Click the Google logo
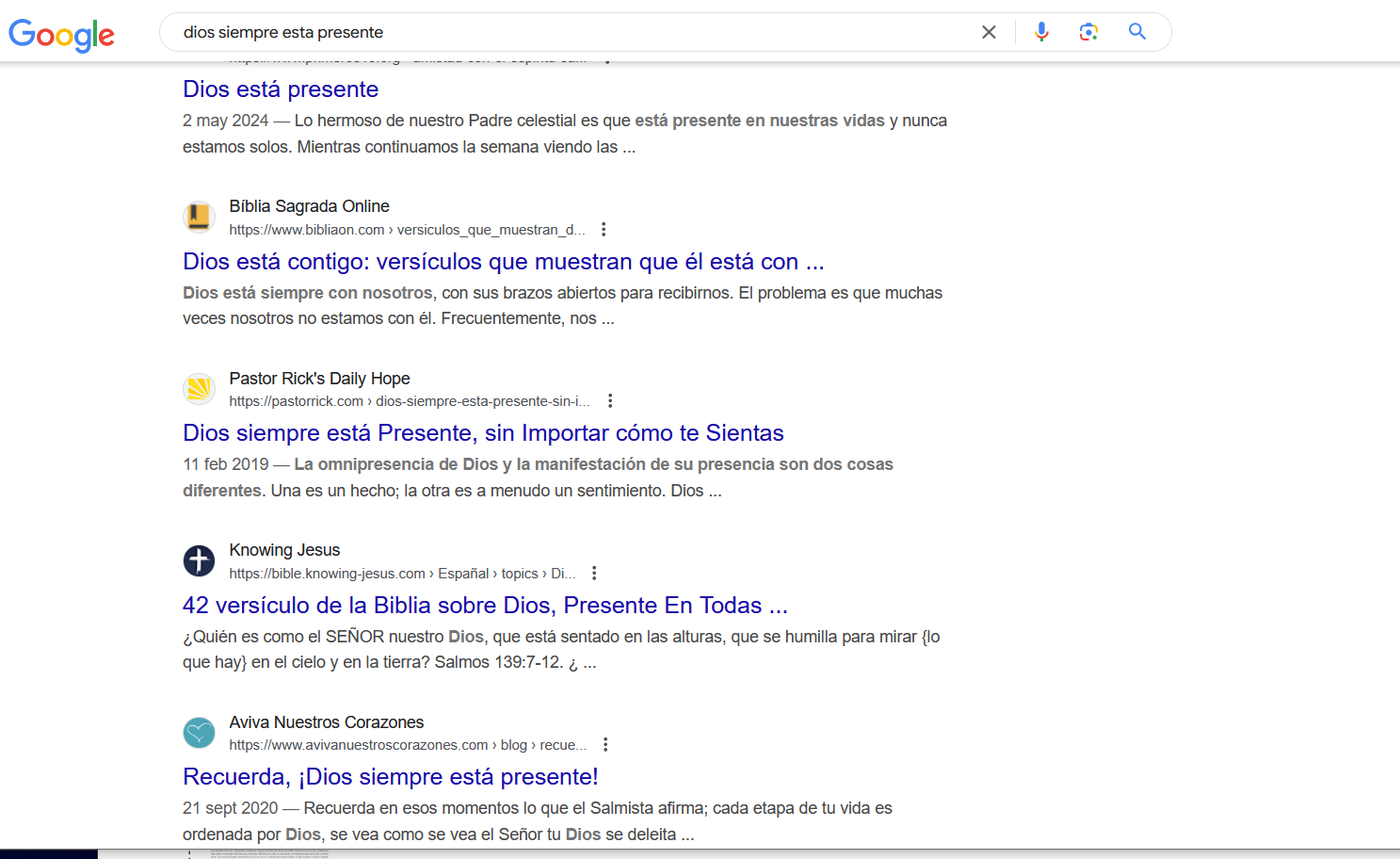1400x859 pixels. (x=61, y=35)
